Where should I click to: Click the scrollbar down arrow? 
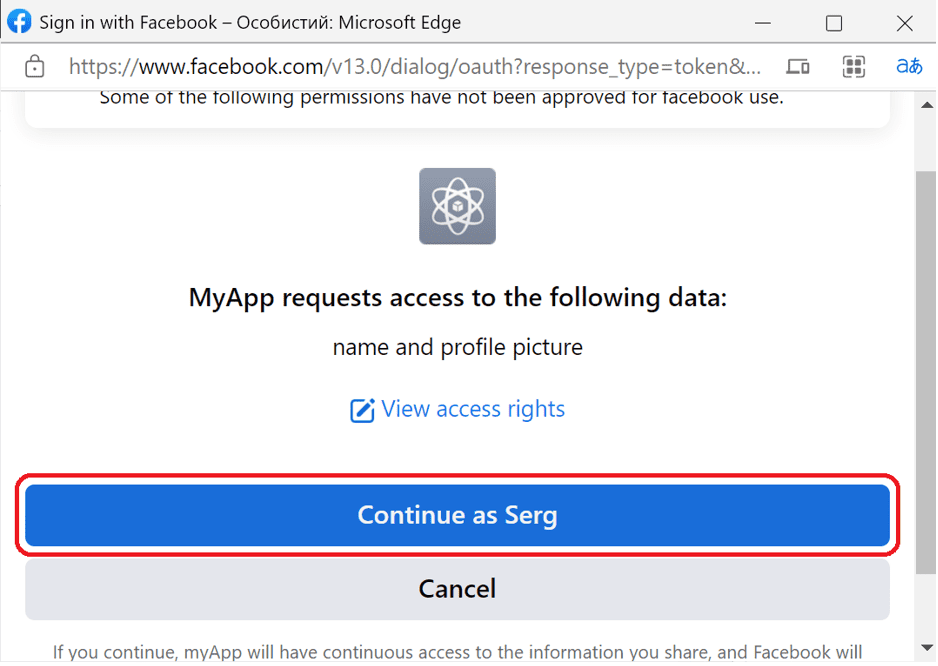pos(927,647)
